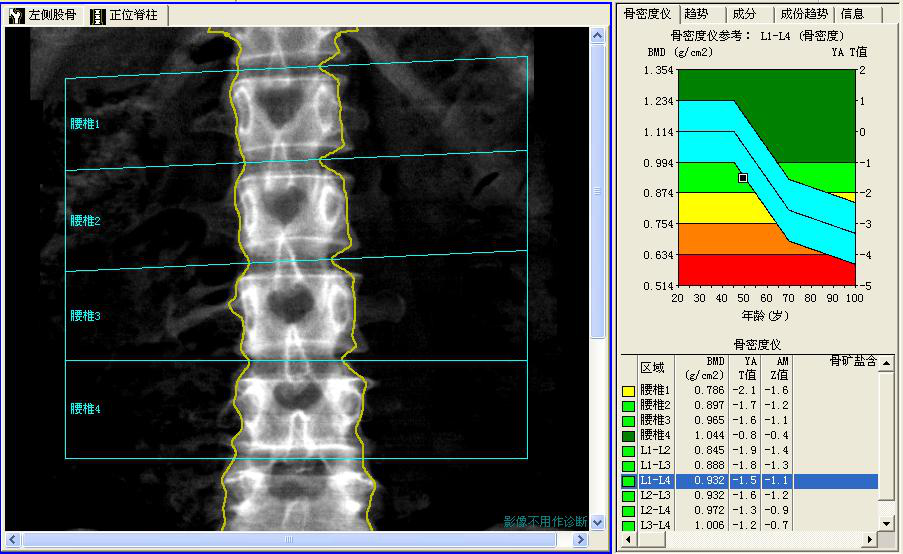Select the 腰椎3 table row
Viewport: 903px width, 554px height.
tap(749, 420)
